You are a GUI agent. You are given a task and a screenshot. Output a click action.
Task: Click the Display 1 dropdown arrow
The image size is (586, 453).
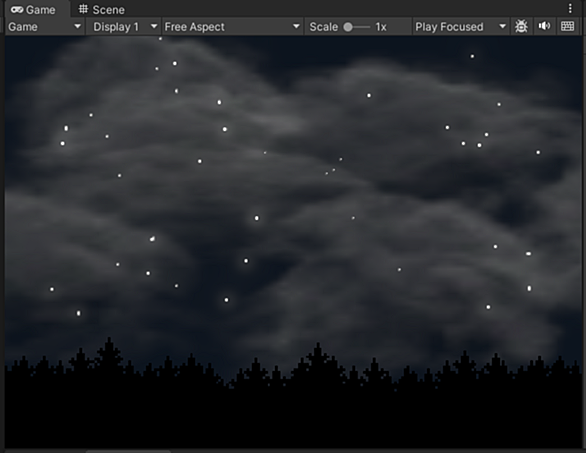click(x=154, y=26)
